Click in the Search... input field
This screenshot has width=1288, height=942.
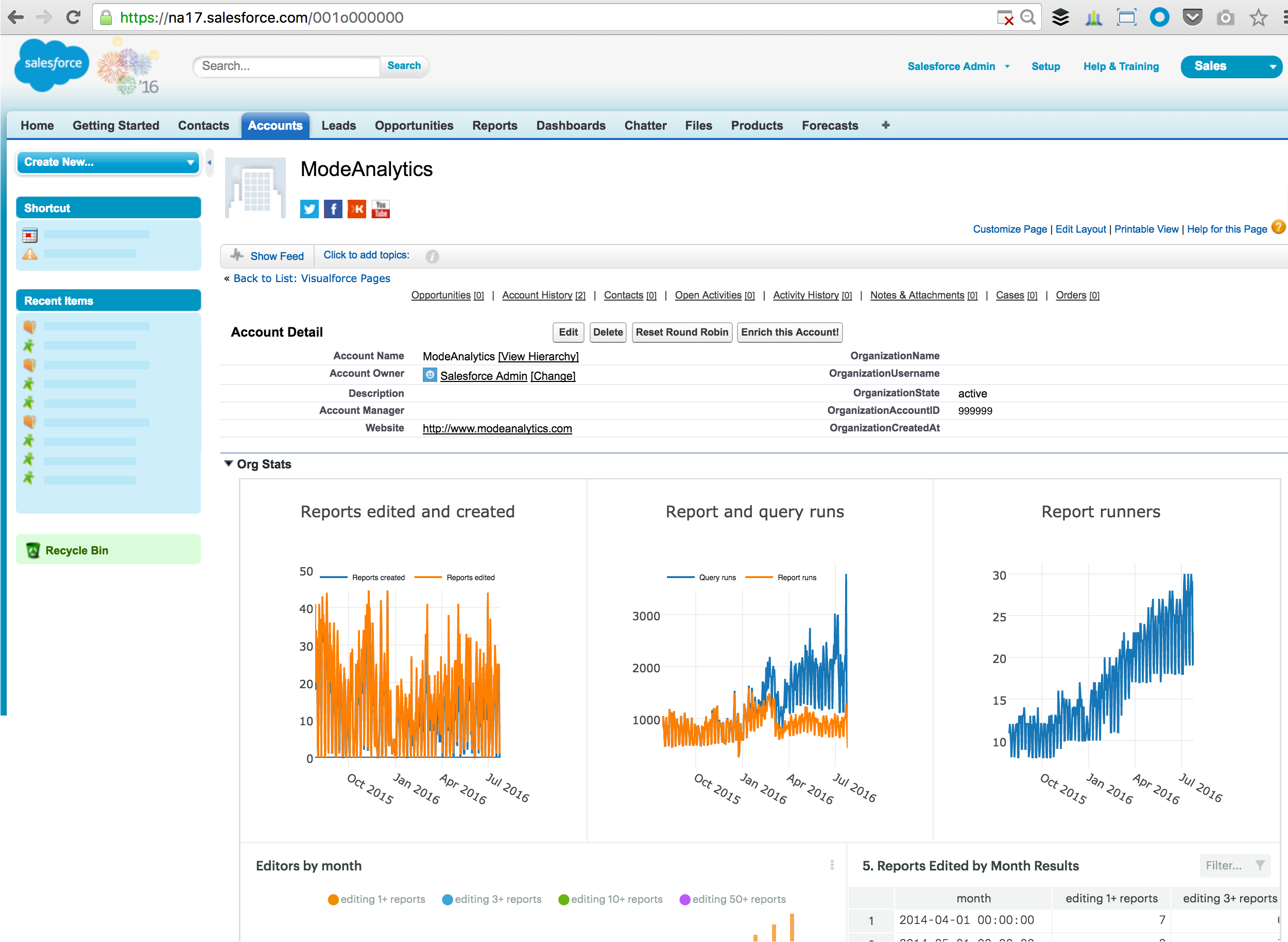click(287, 66)
